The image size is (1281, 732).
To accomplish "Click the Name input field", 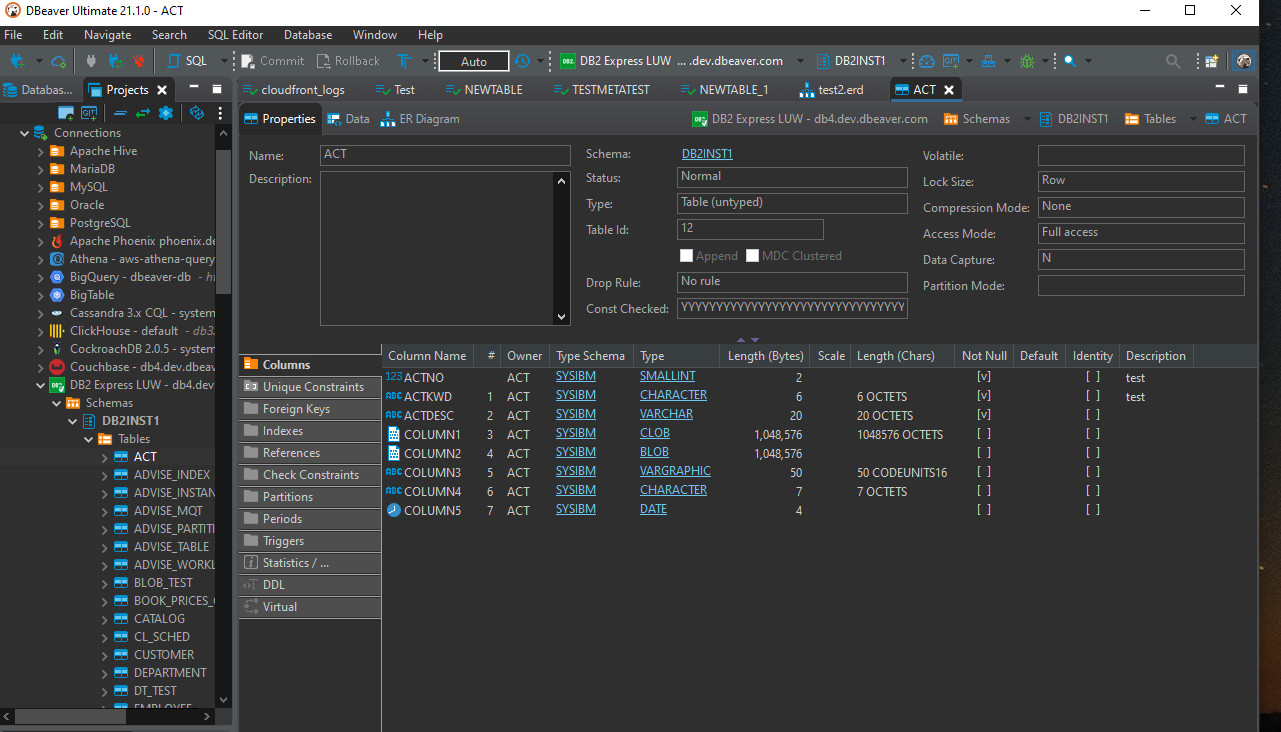I will coord(445,155).
